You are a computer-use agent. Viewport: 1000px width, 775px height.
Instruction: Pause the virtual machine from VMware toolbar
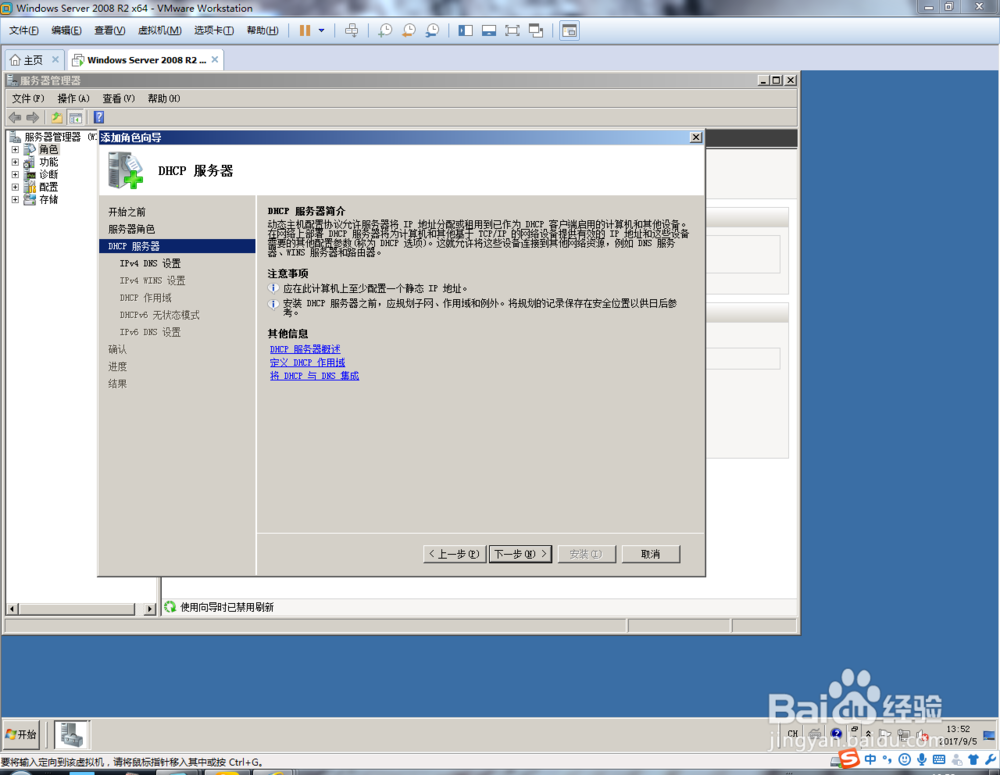click(305, 31)
